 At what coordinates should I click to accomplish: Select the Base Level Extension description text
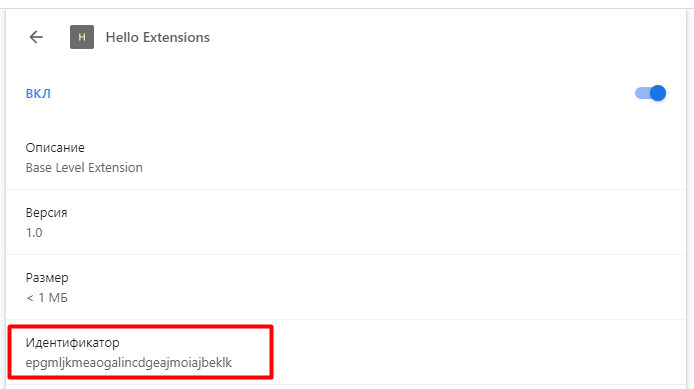click(x=84, y=168)
